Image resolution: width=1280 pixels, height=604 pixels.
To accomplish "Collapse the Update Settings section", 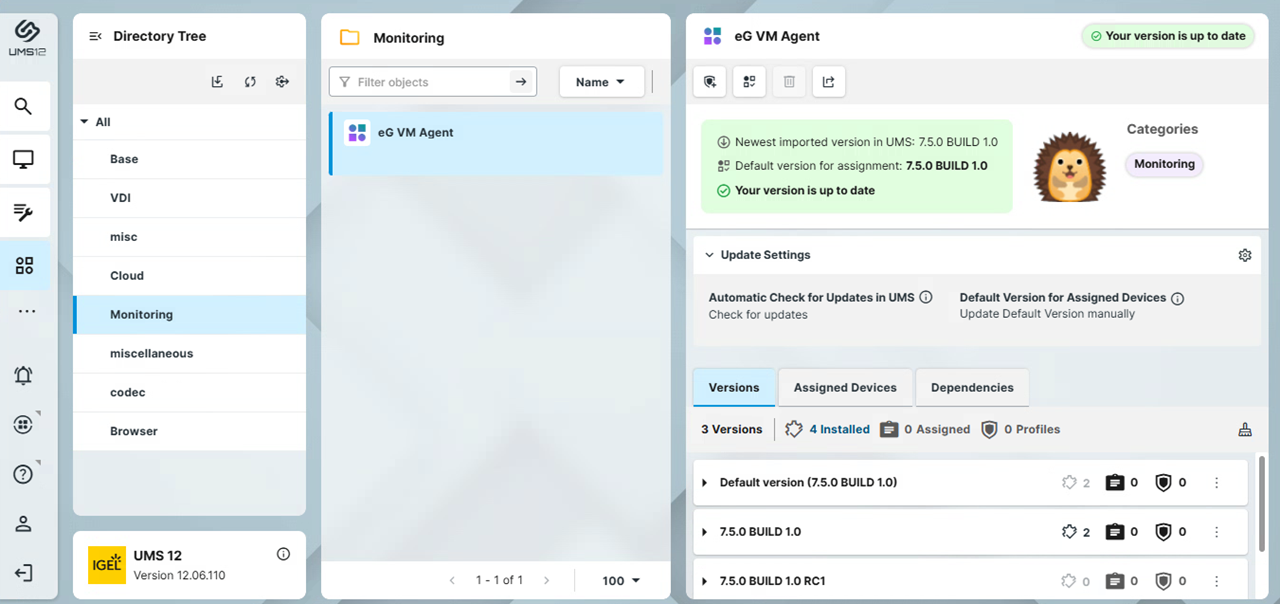I will (709, 255).
